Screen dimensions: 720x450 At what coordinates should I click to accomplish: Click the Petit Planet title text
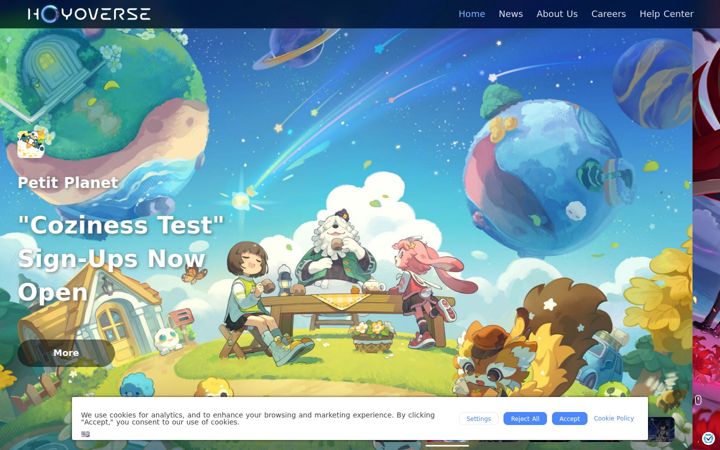click(x=68, y=182)
